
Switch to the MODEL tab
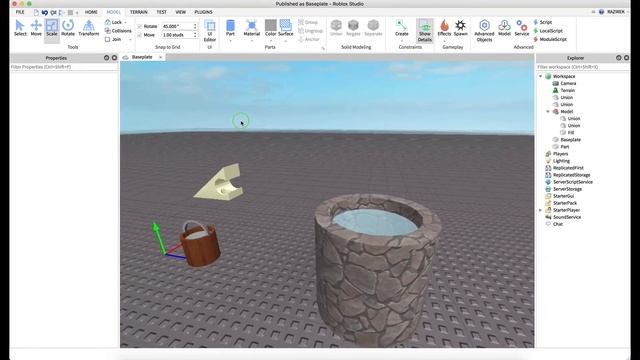click(x=113, y=12)
